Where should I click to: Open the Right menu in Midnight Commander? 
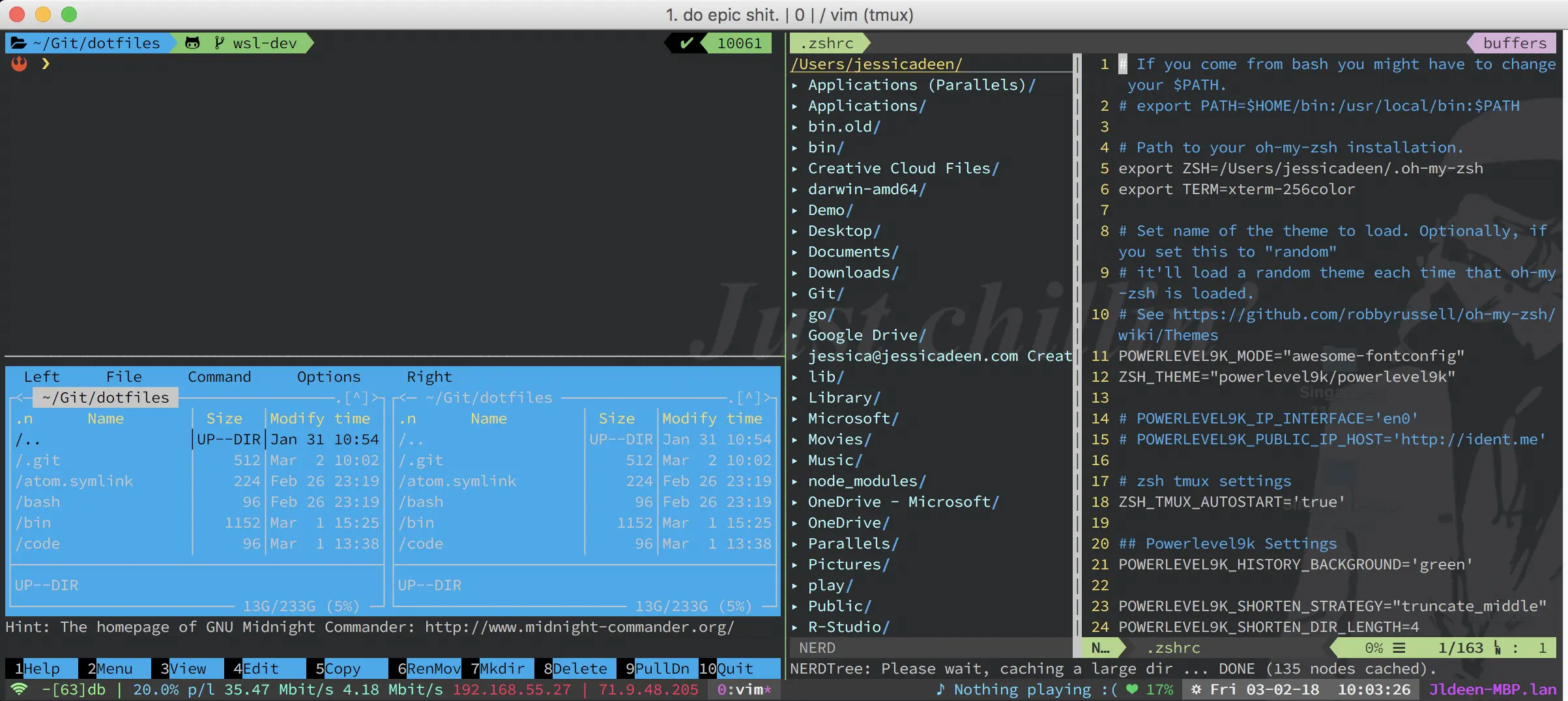[429, 377]
